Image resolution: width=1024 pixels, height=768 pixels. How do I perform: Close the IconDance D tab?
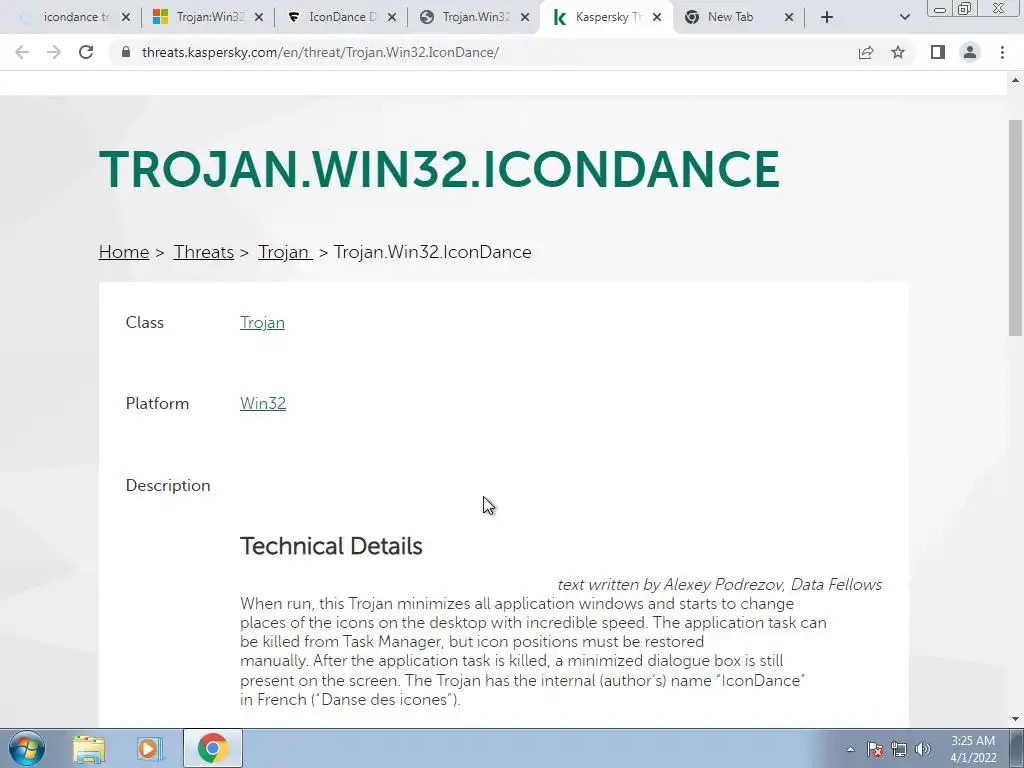coord(392,17)
